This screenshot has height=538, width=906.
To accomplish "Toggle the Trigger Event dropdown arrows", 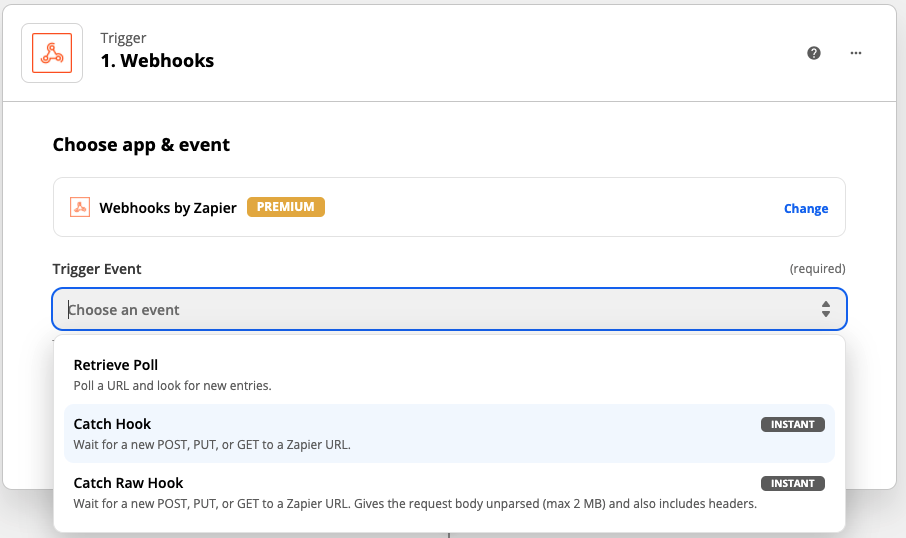I will [x=826, y=309].
